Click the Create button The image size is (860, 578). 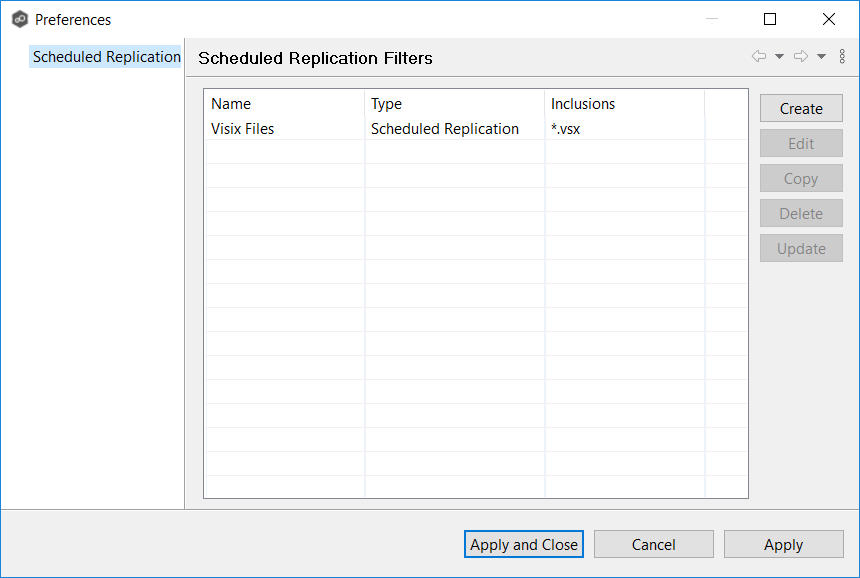801,108
